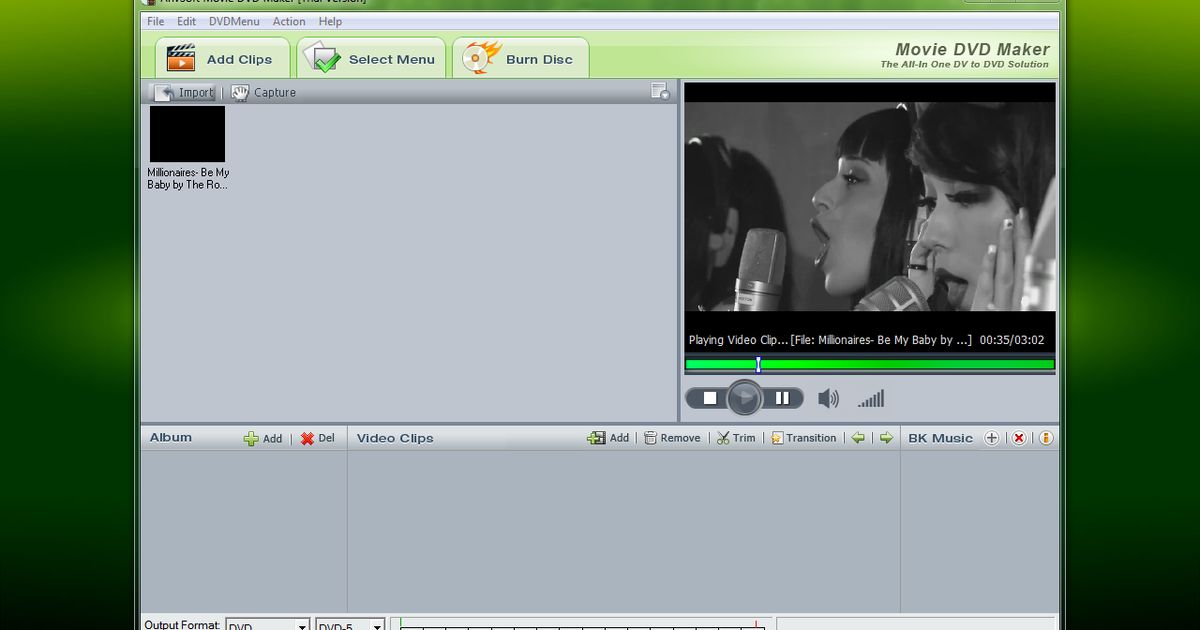Stop playback with the square stop button
Screen dimensions: 1200x630
[710, 398]
